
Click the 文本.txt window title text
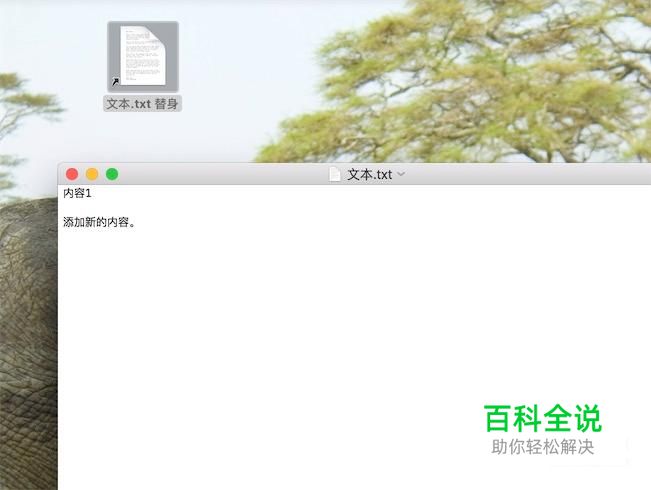pyautogui.click(x=370, y=174)
